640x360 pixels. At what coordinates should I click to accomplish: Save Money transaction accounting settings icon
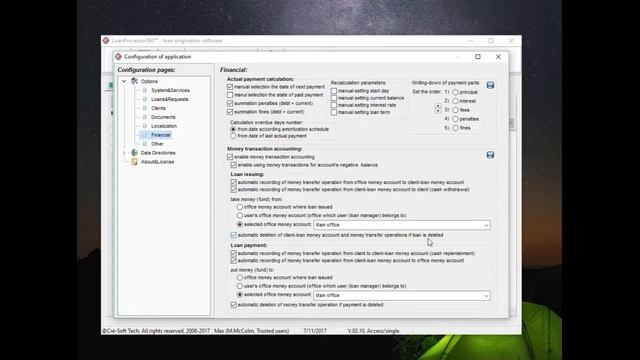[x=490, y=155]
